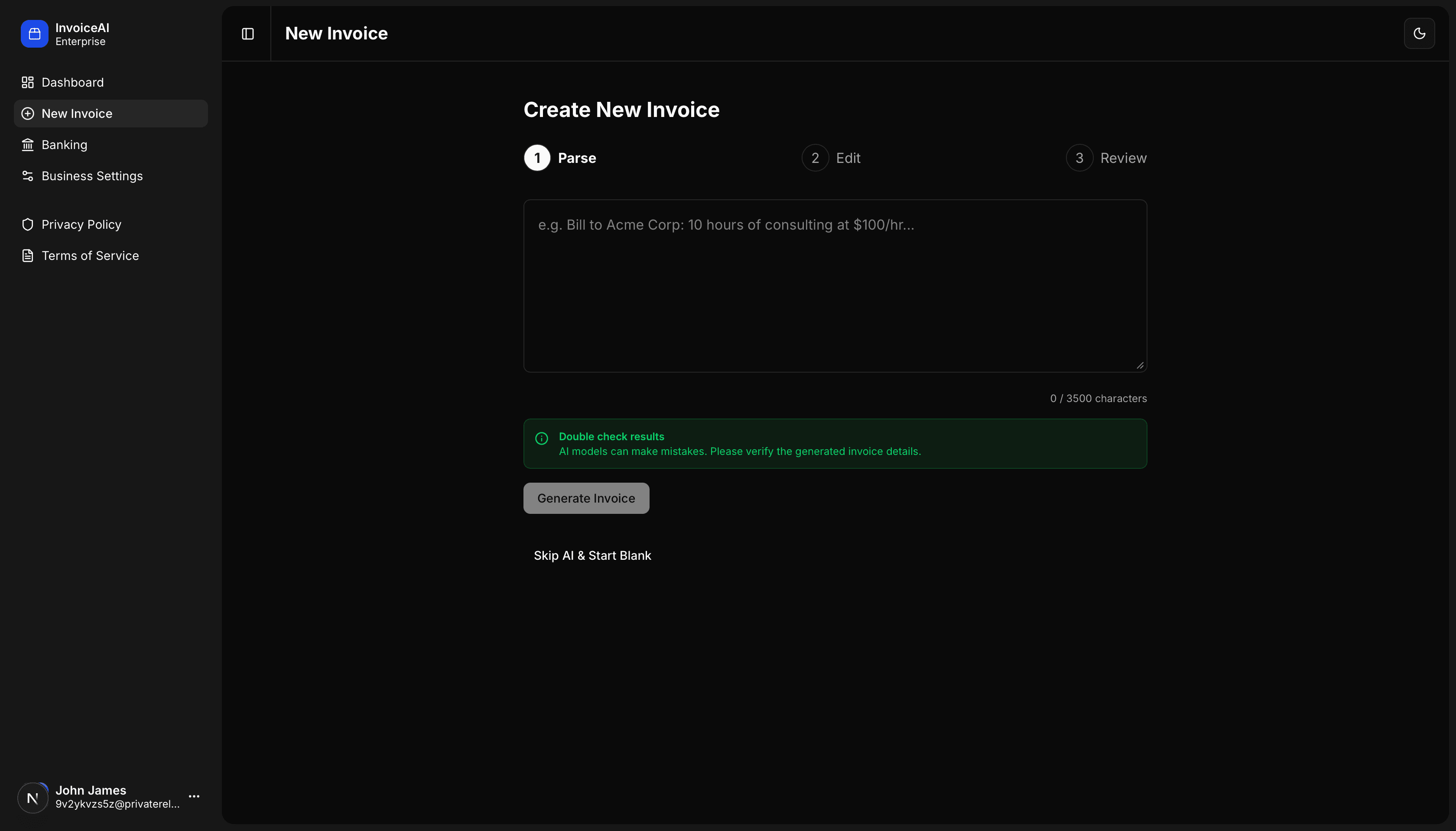This screenshot has width=1456, height=831.
Task: Click the bank icon next to Banking
Action: pyautogui.click(x=27, y=144)
